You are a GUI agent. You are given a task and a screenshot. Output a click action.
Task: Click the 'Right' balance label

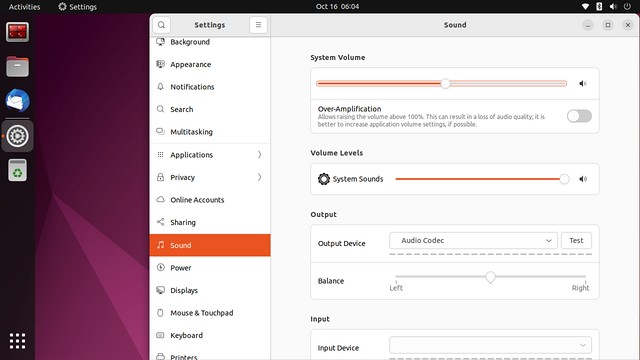click(580, 288)
